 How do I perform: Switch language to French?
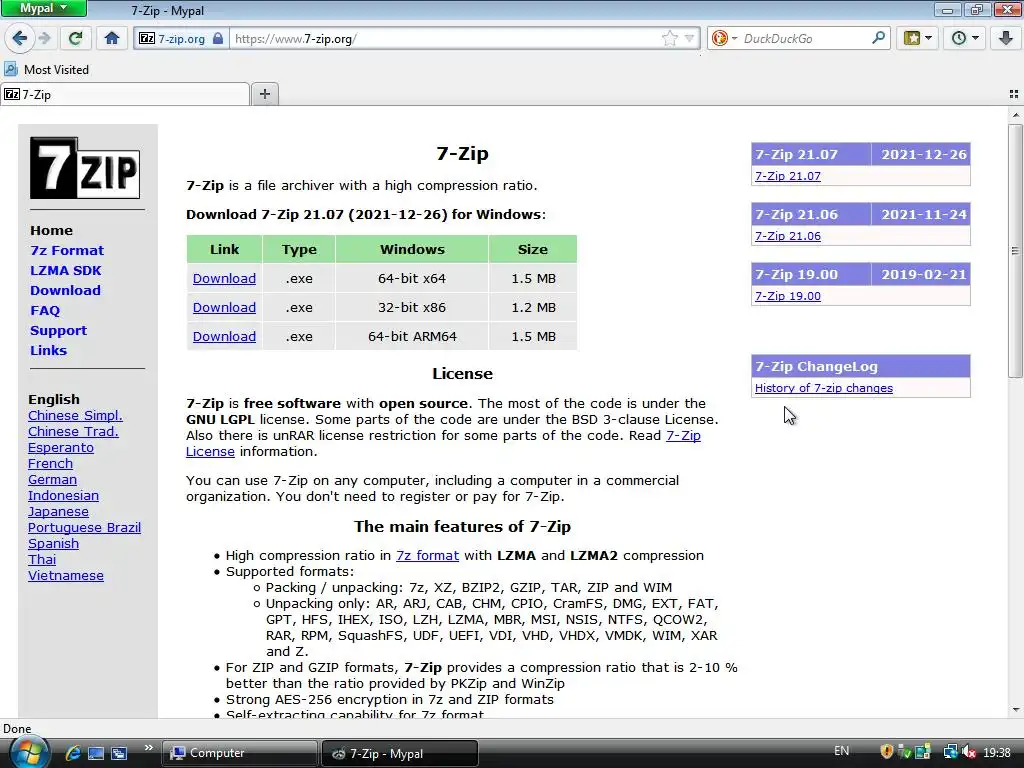(x=50, y=464)
